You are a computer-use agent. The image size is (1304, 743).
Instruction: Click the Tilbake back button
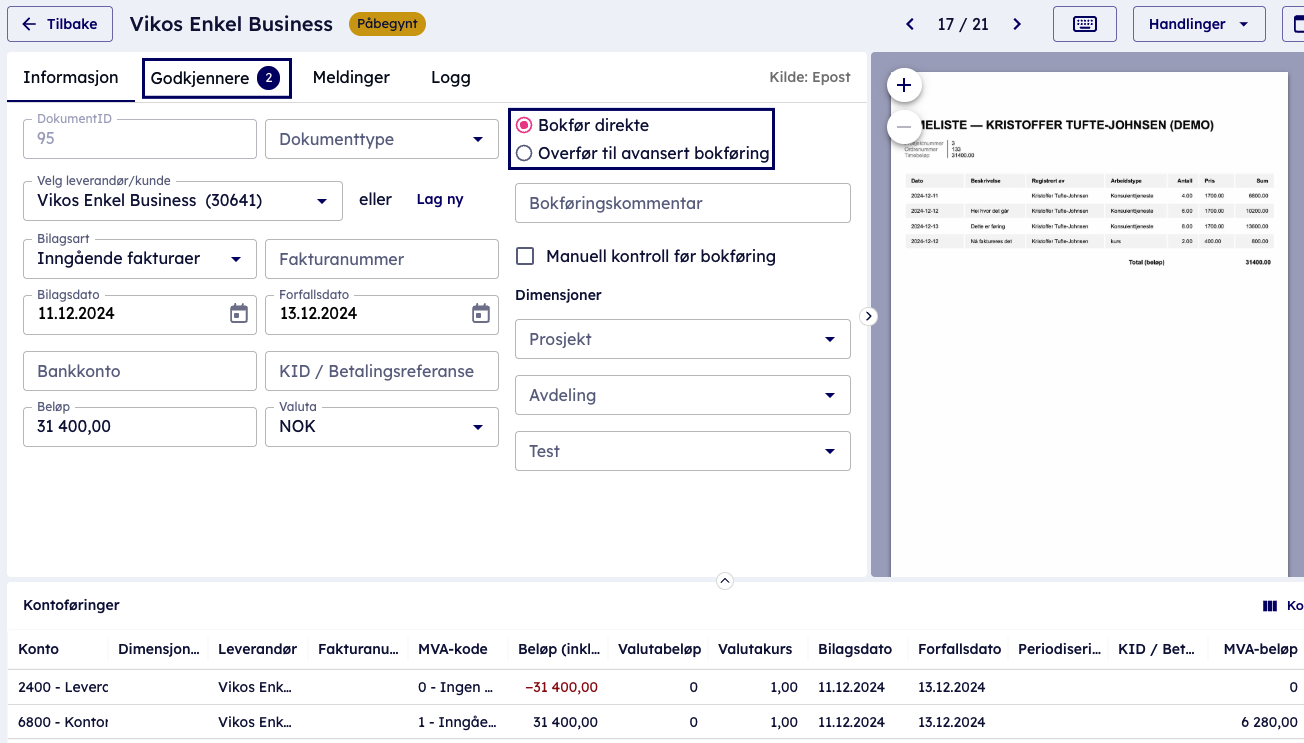click(60, 24)
